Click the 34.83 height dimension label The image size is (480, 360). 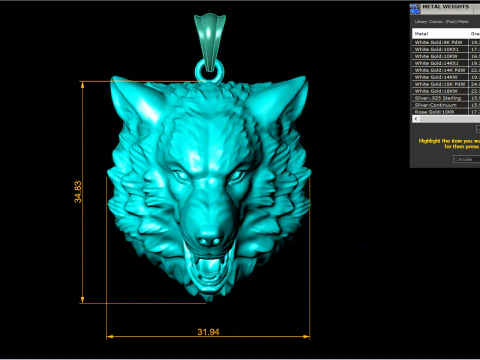(x=77, y=192)
